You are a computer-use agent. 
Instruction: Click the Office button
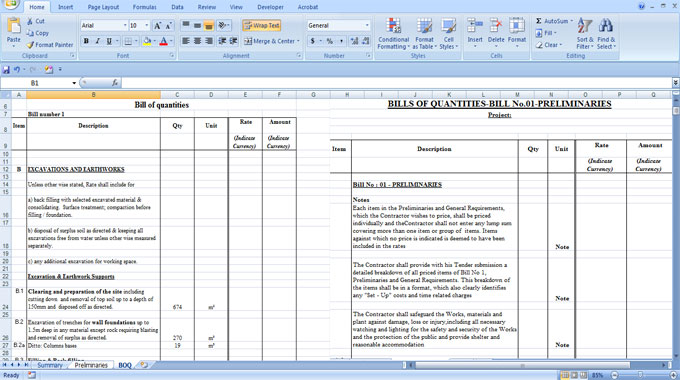click(10, 4)
